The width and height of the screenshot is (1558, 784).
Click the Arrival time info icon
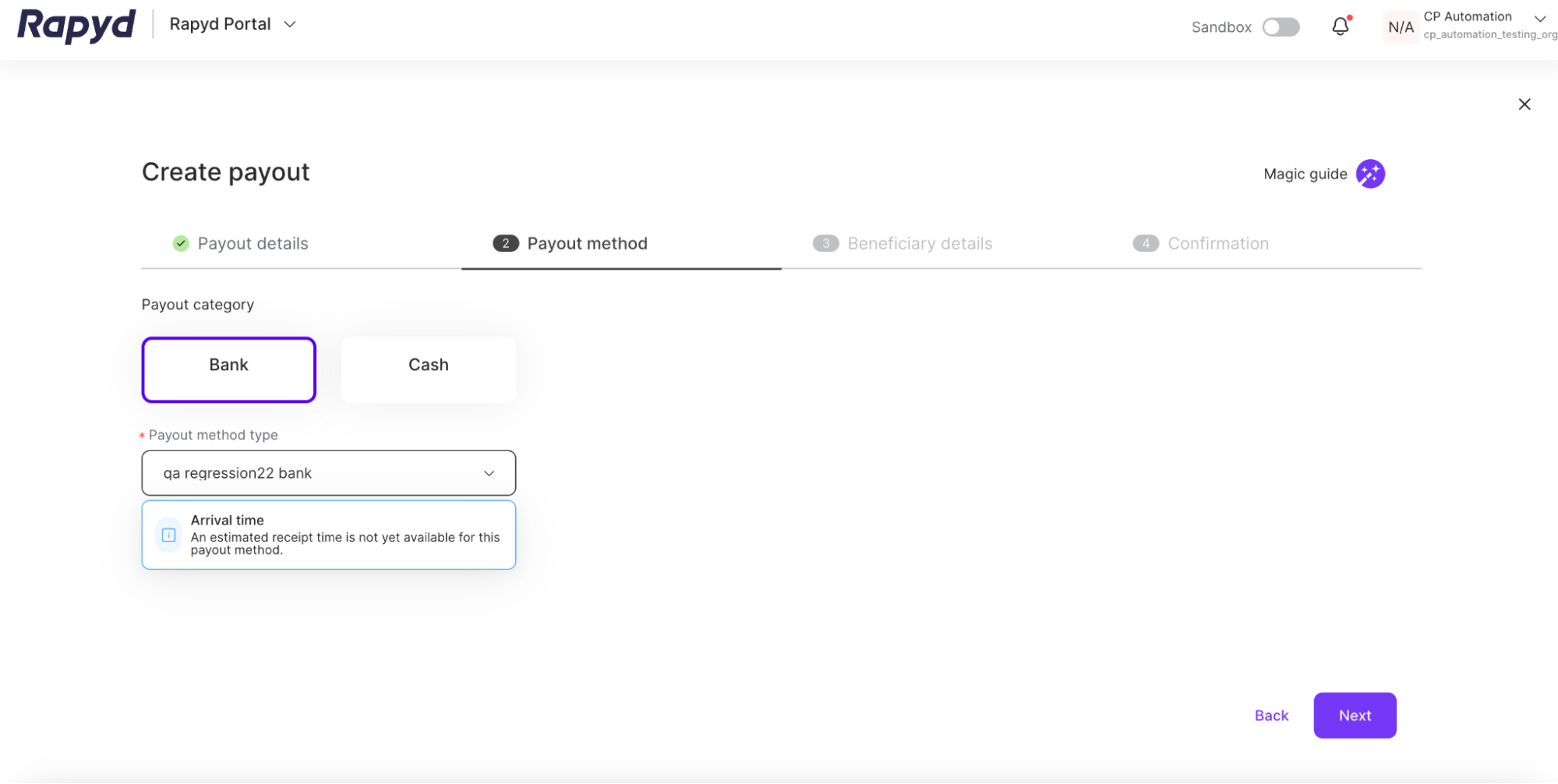168,535
